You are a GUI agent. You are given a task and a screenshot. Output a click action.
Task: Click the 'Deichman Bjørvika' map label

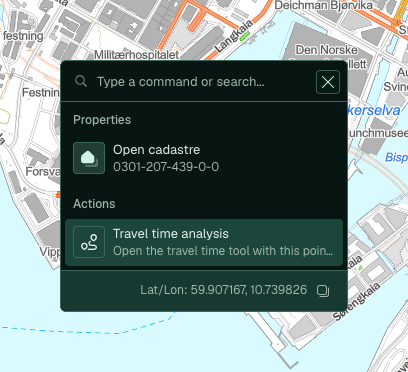point(323,5)
